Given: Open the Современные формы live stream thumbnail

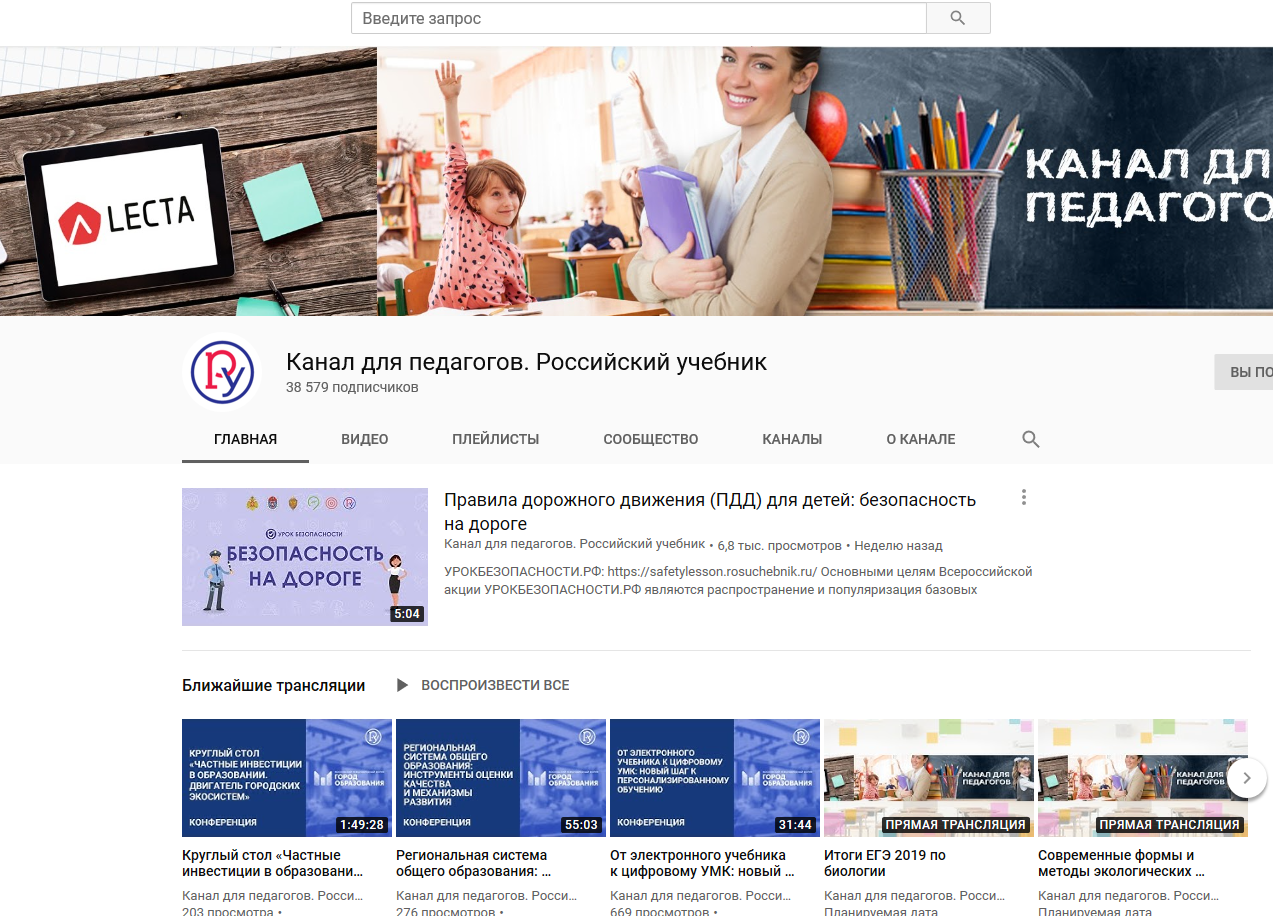Looking at the screenshot, I should [1143, 778].
